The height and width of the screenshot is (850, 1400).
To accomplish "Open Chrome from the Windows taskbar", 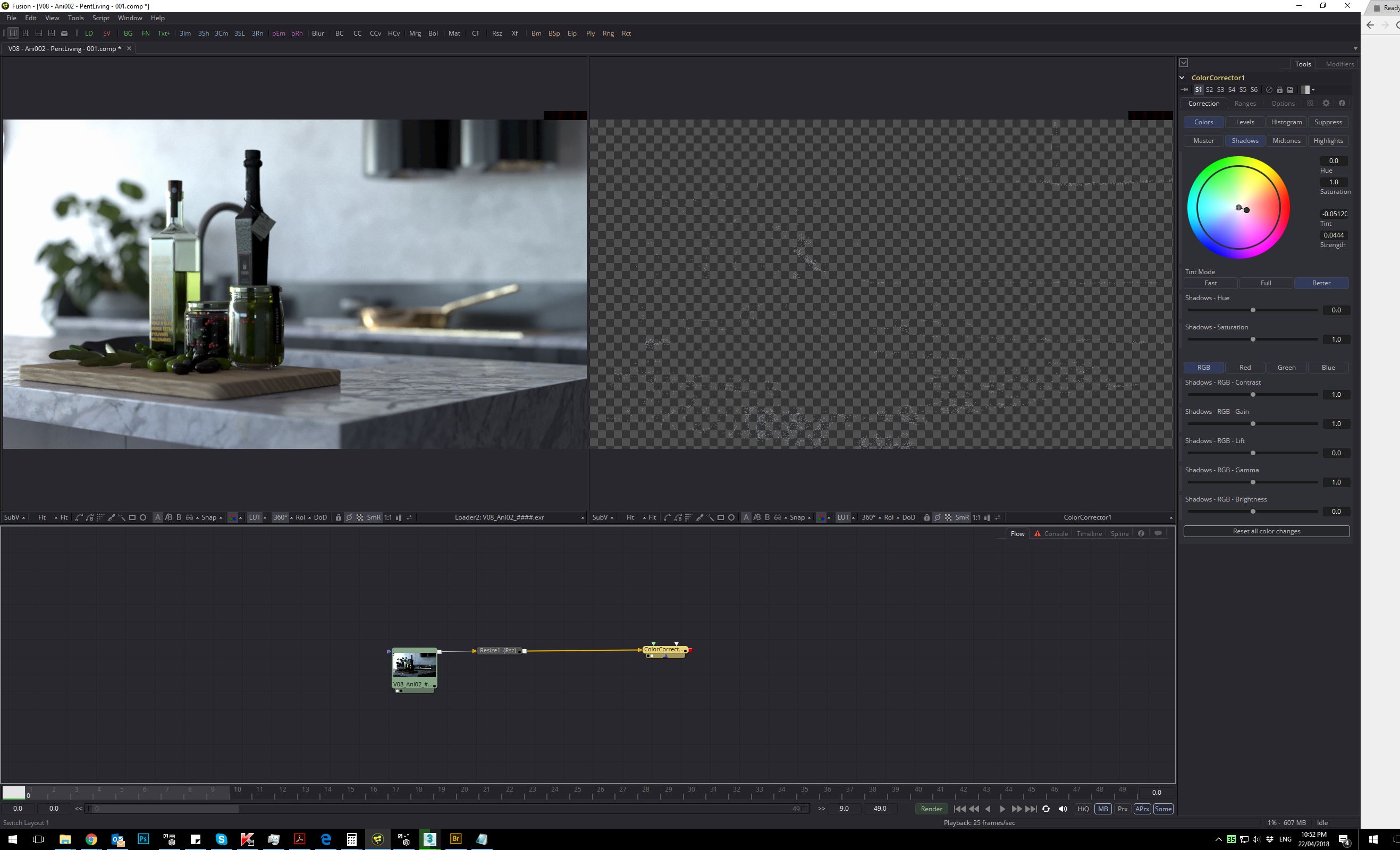I will pos(91,839).
